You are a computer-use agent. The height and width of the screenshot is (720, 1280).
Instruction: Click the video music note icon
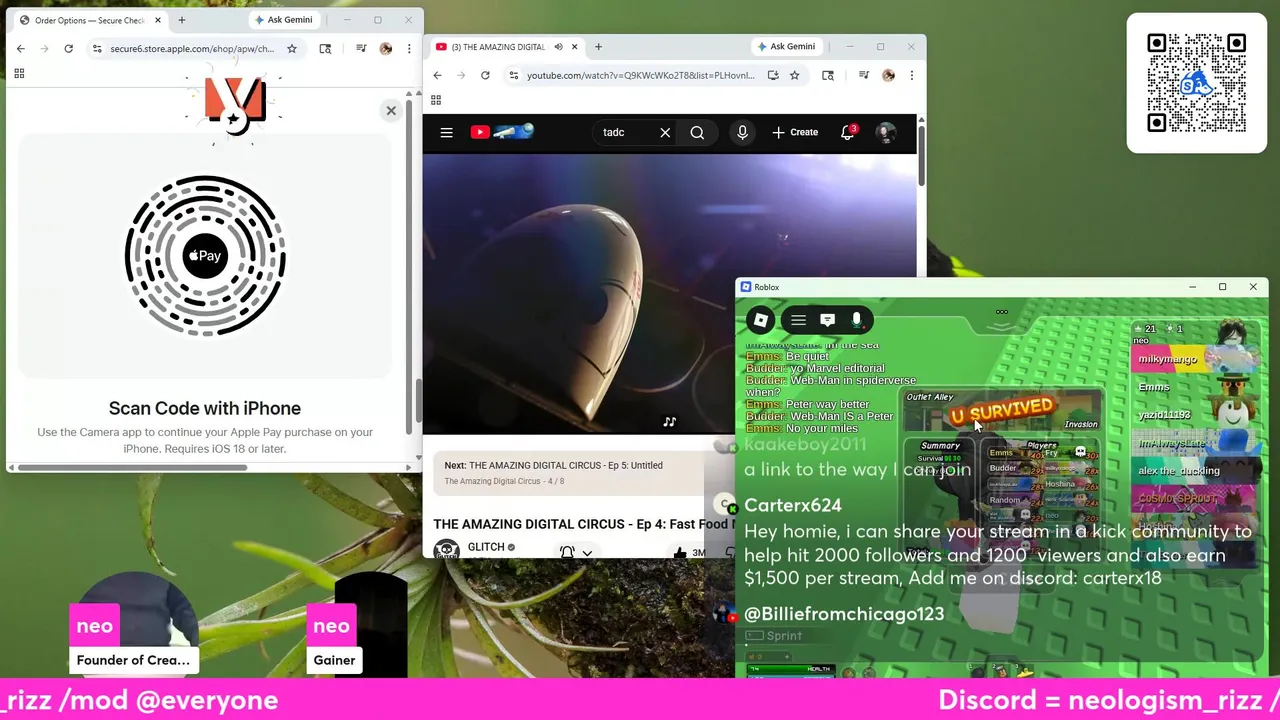669,422
